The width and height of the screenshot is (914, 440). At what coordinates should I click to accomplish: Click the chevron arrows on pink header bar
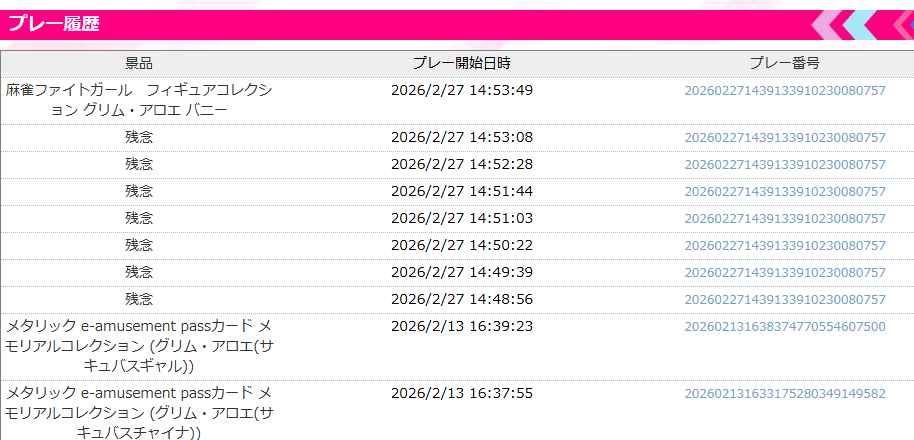click(861, 25)
